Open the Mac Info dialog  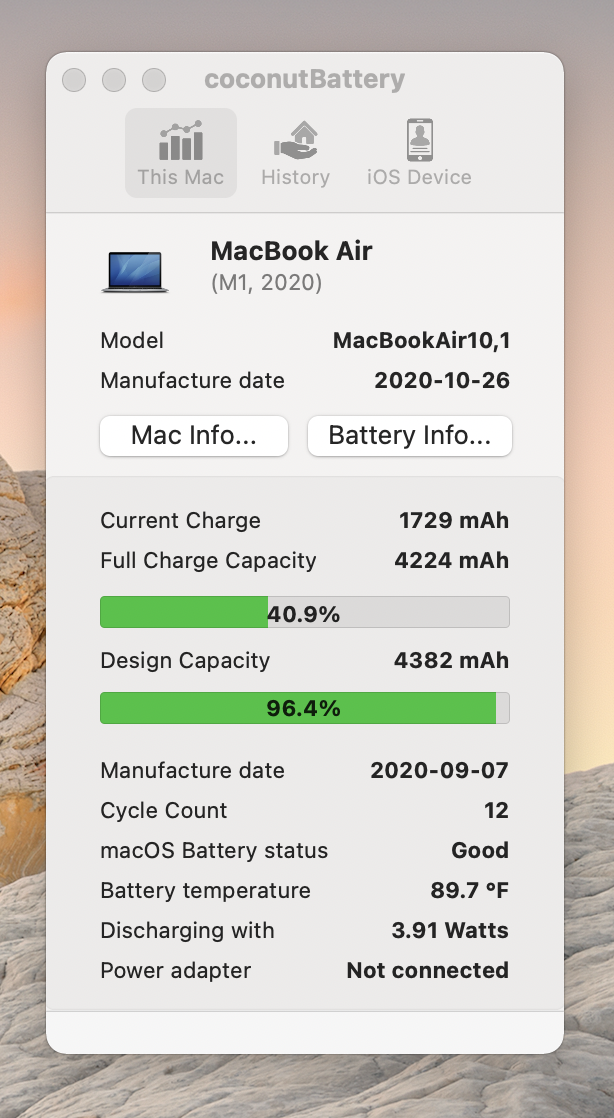(194, 436)
